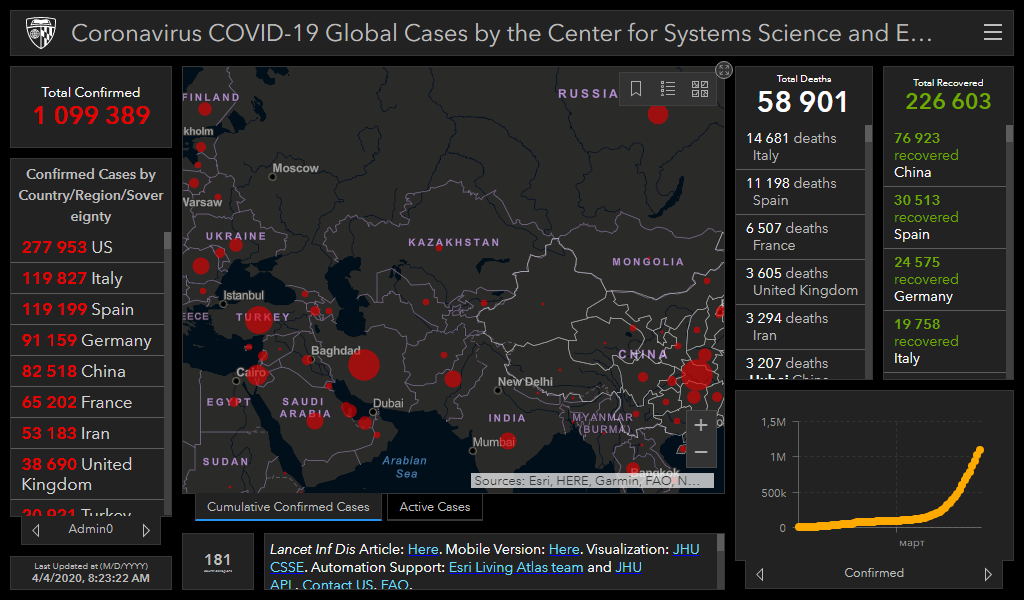Go to previous list before Admin0
This screenshot has height=600, width=1024.
click(x=36, y=530)
